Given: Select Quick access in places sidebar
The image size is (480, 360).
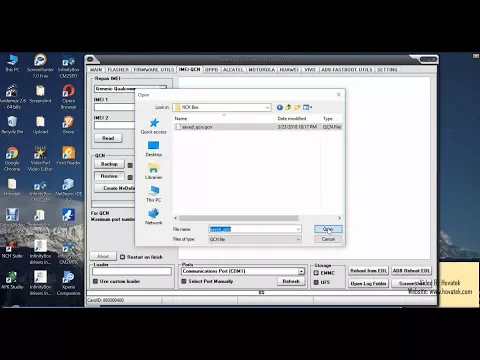Looking at the screenshot, I should pyautogui.click(x=153, y=126).
